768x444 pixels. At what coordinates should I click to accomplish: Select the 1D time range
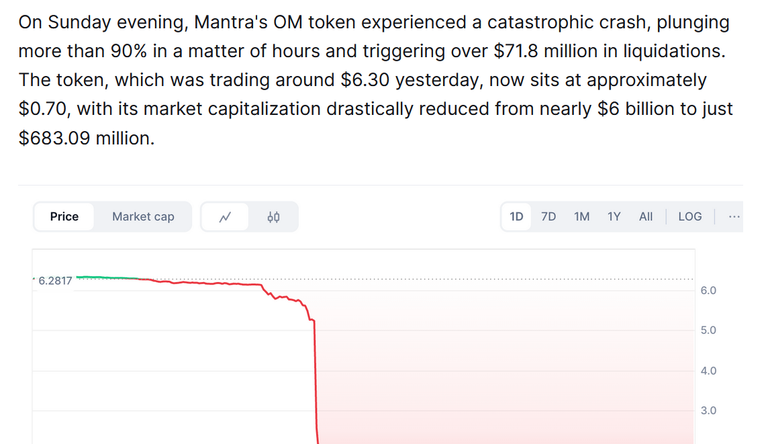point(516,217)
